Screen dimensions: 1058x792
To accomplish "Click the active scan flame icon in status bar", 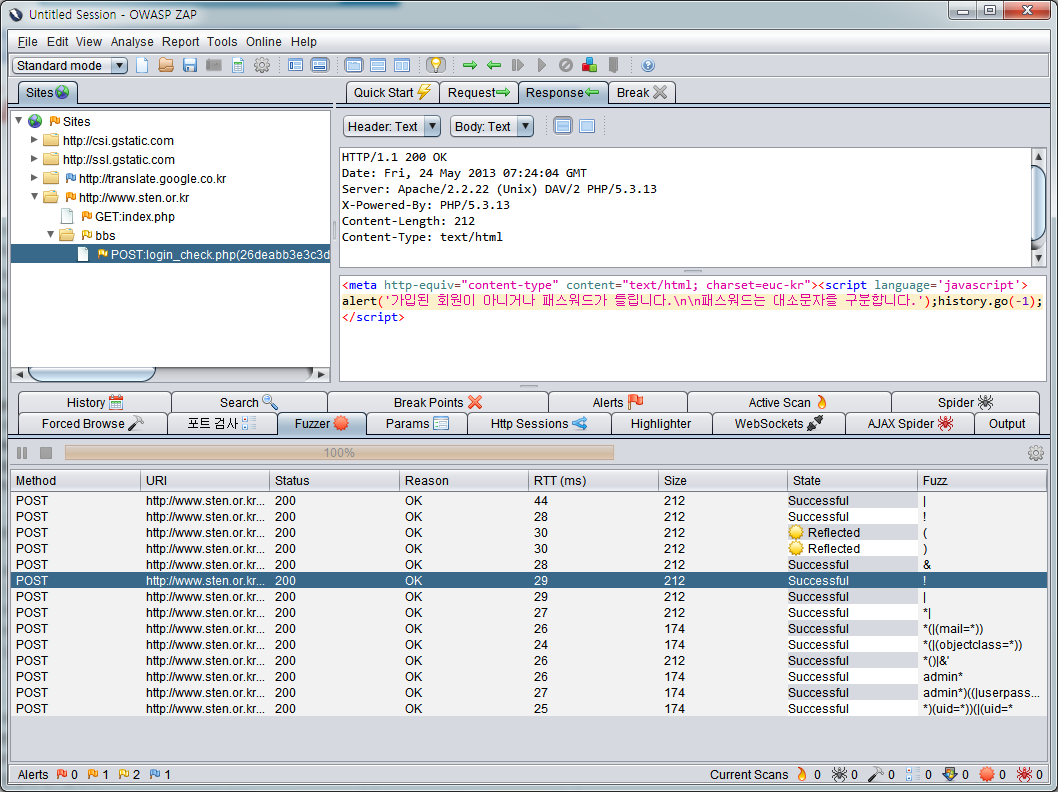I will point(802,774).
